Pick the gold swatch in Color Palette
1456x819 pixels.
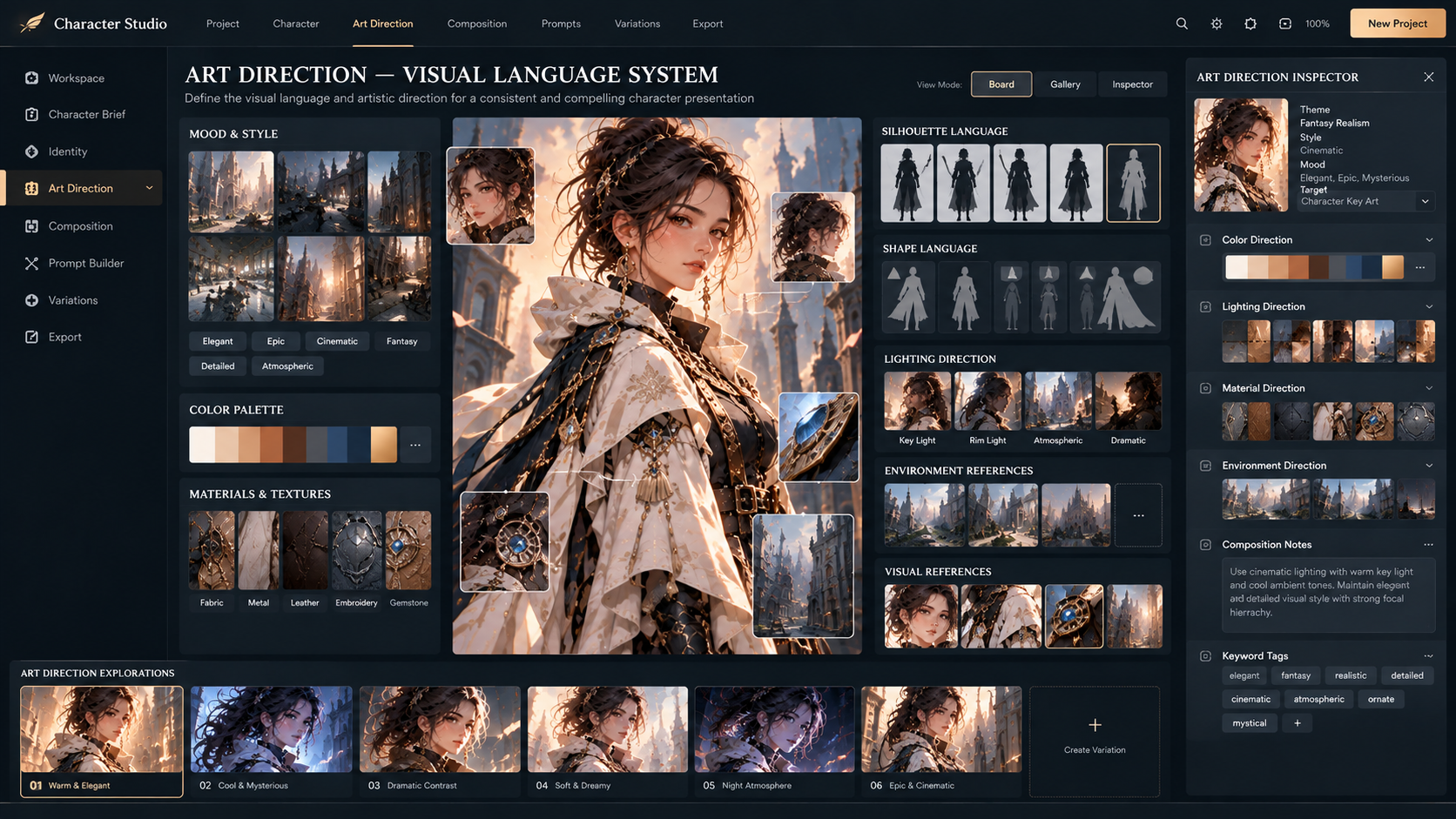383,445
